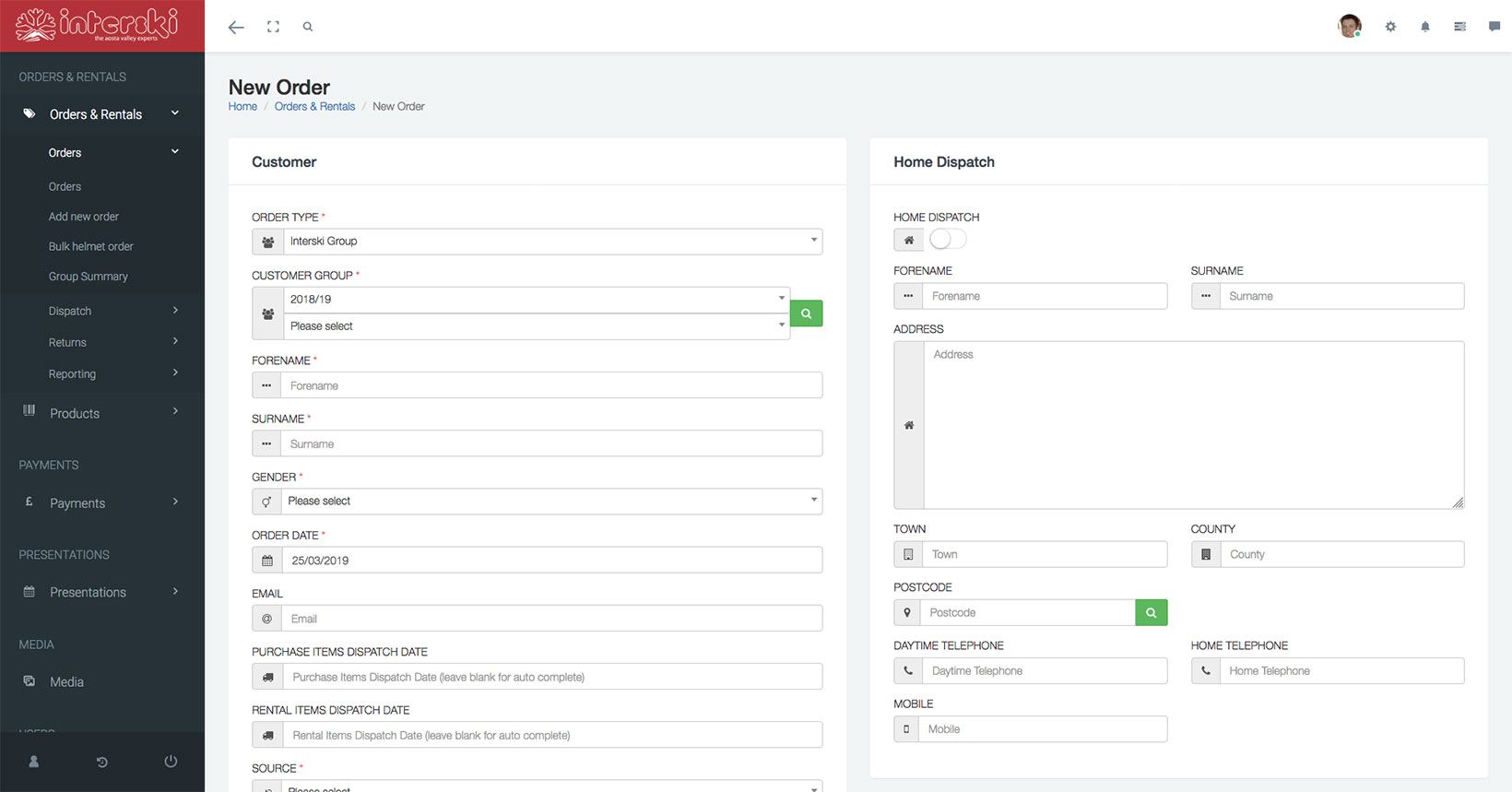Screen dimensions: 1512x792
Task: Click the back arrow icon in top bar
Action: coord(236,27)
